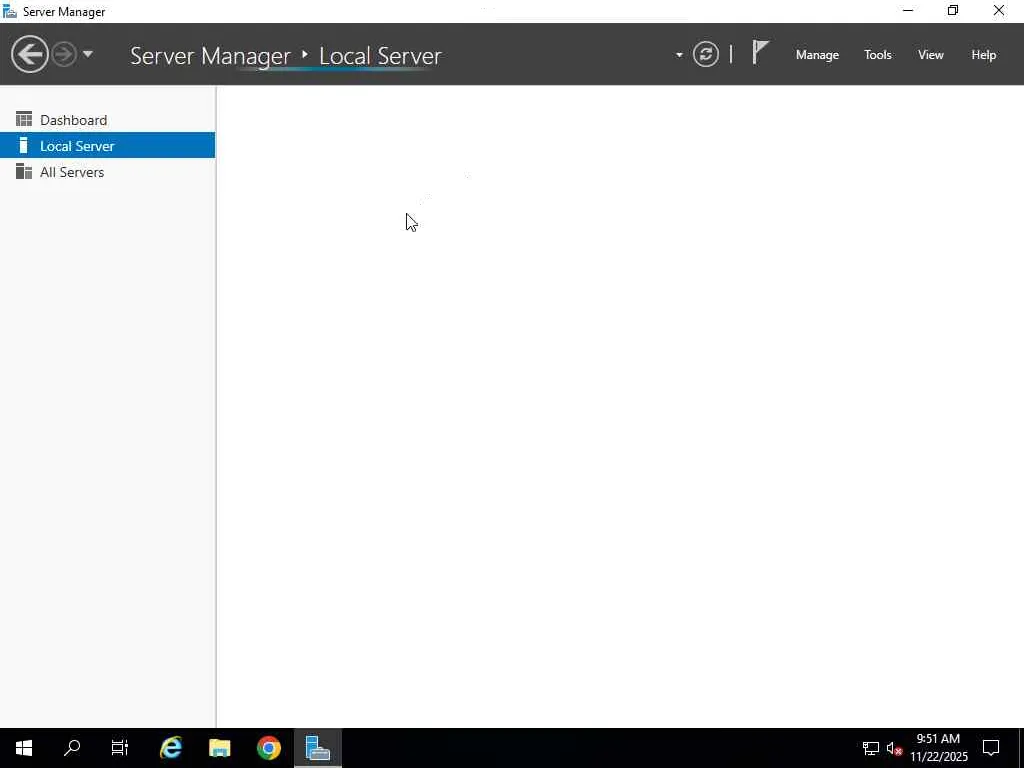Open the notifications flag
The height and width of the screenshot is (768, 1024).
pyautogui.click(x=760, y=52)
